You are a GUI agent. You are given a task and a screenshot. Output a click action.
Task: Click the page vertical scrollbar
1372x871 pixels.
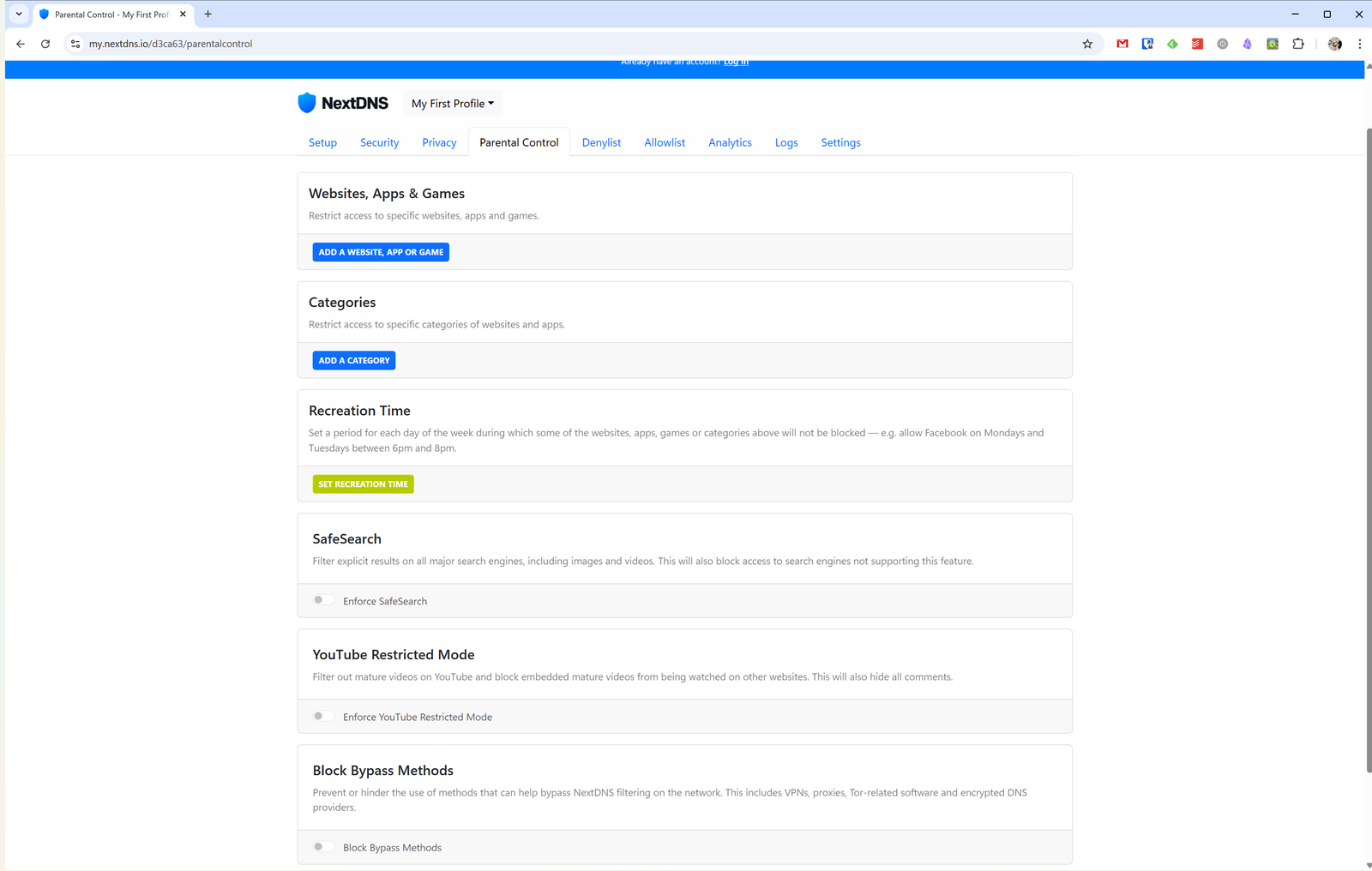tap(1368, 450)
